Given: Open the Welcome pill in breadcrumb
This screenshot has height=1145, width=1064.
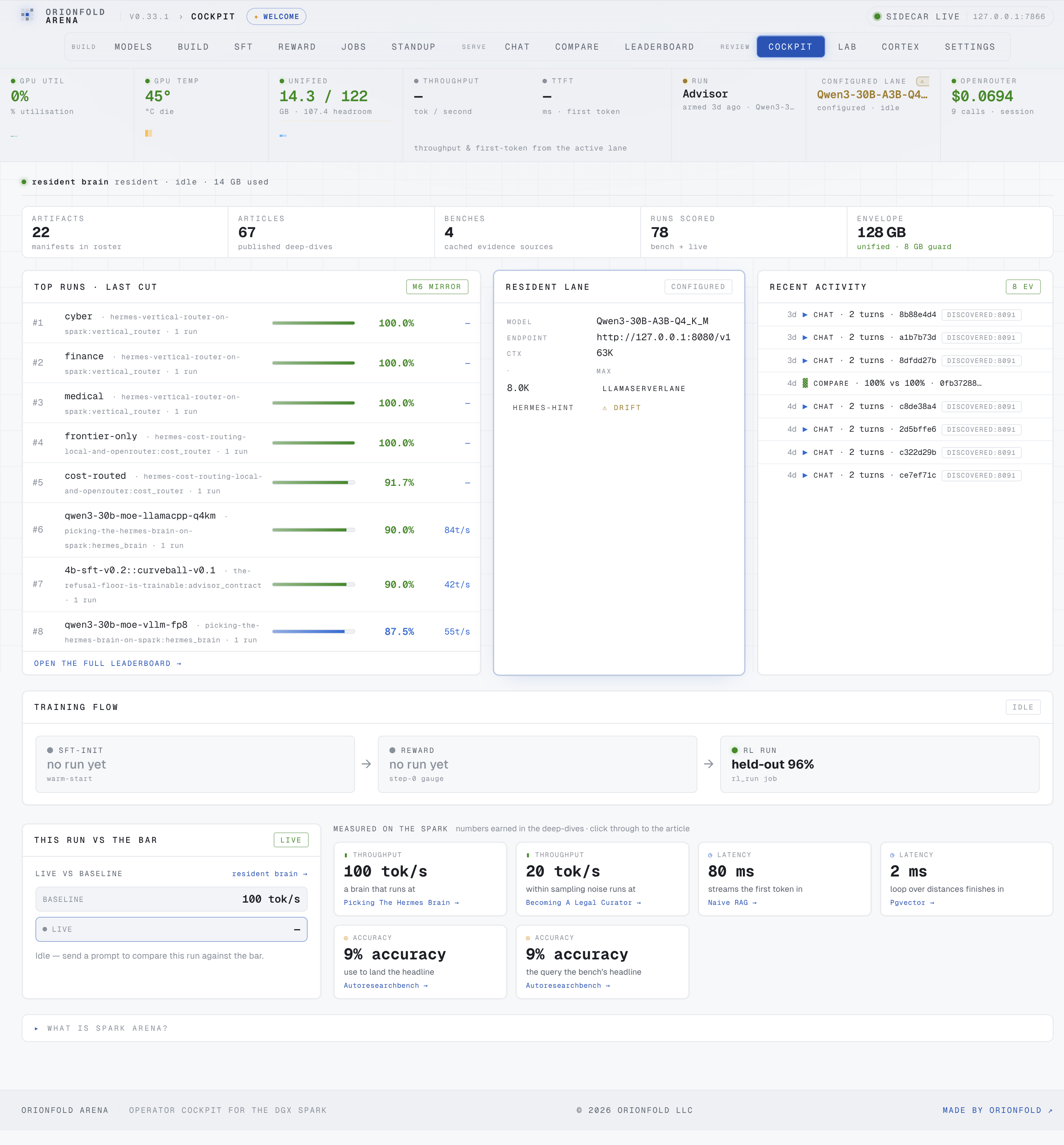Looking at the screenshot, I should [x=276, y=17].
